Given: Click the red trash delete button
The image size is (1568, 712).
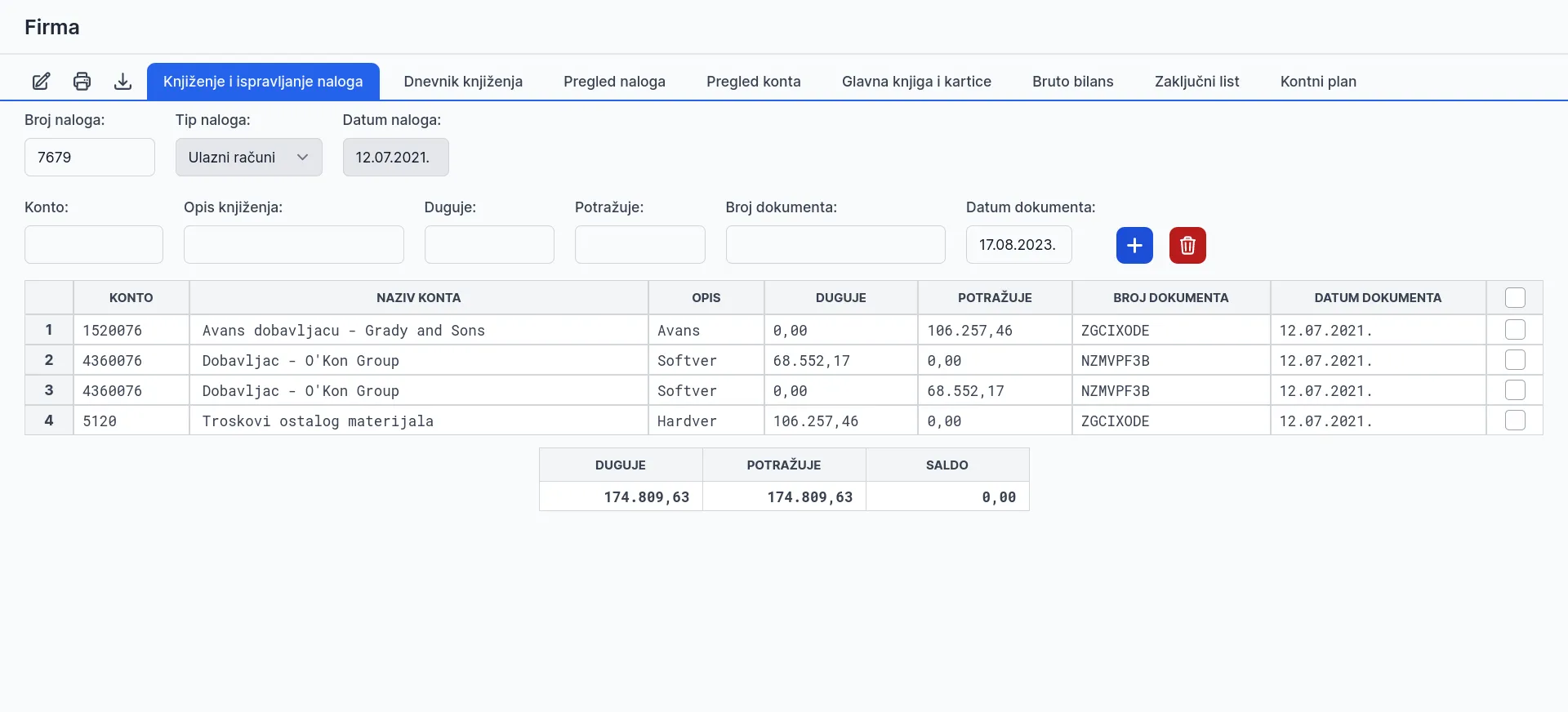Looking at the screenshot, I should (1187, 245).
